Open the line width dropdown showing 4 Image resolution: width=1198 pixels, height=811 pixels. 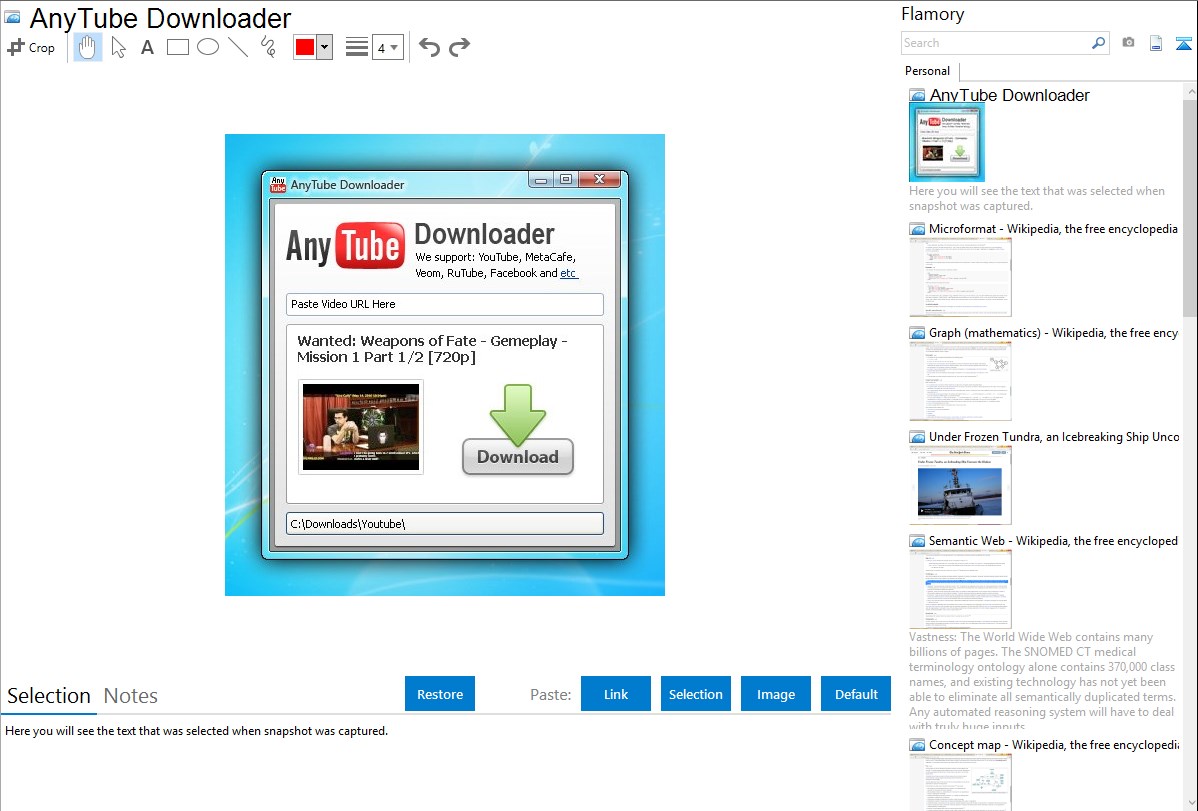(x=388, y=47)
